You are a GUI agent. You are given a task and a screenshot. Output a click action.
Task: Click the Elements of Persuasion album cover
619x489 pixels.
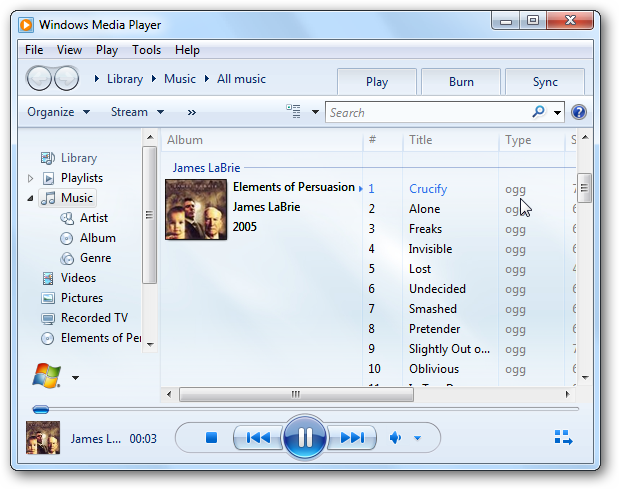[196, 209]
